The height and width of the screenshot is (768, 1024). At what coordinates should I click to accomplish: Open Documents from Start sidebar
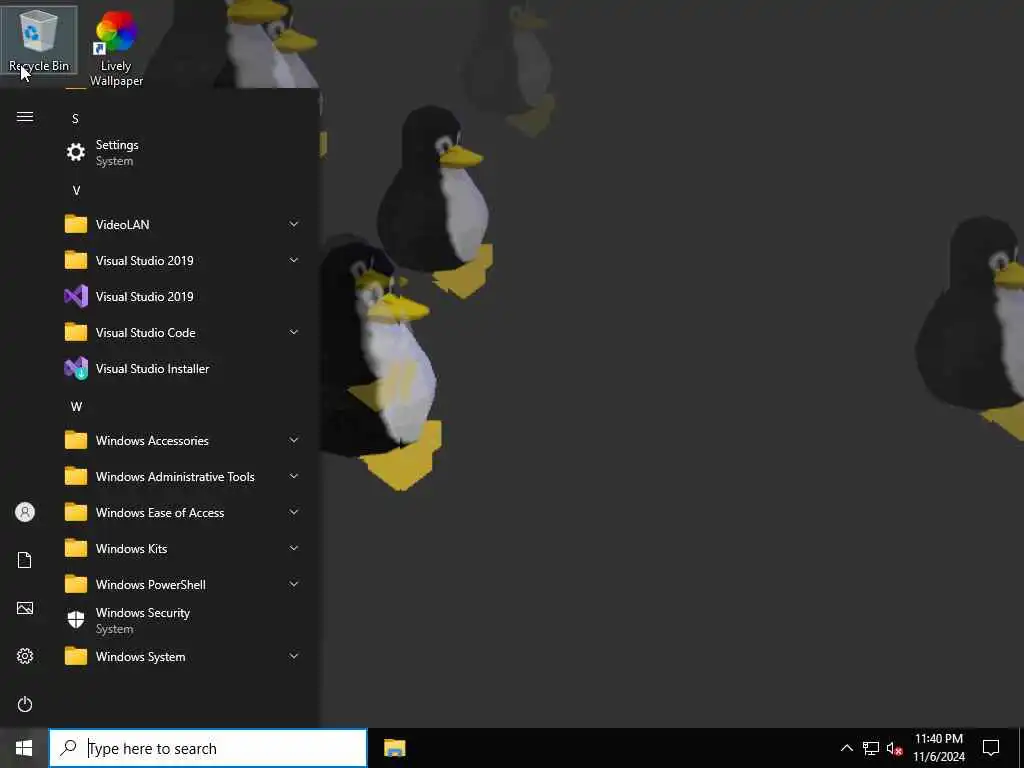(25, 560)
